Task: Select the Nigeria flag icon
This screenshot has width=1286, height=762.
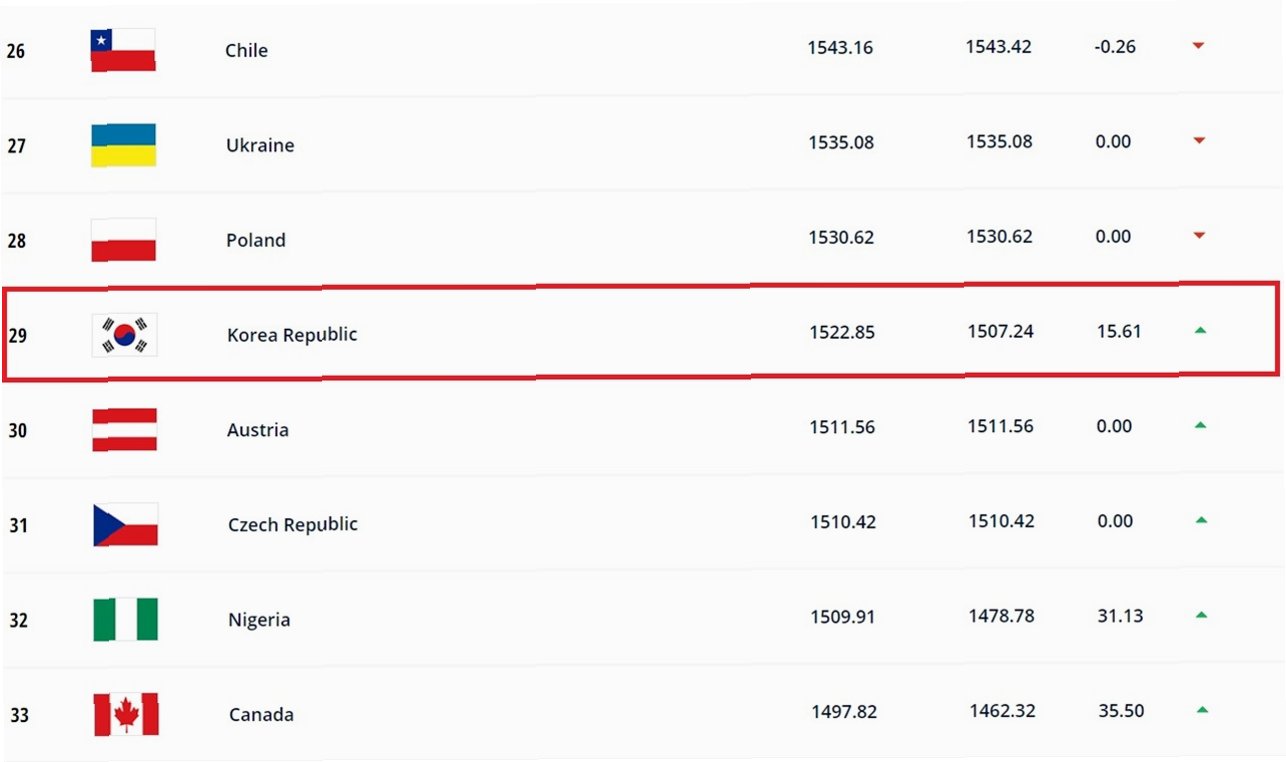Action: (x=125, y=619)
